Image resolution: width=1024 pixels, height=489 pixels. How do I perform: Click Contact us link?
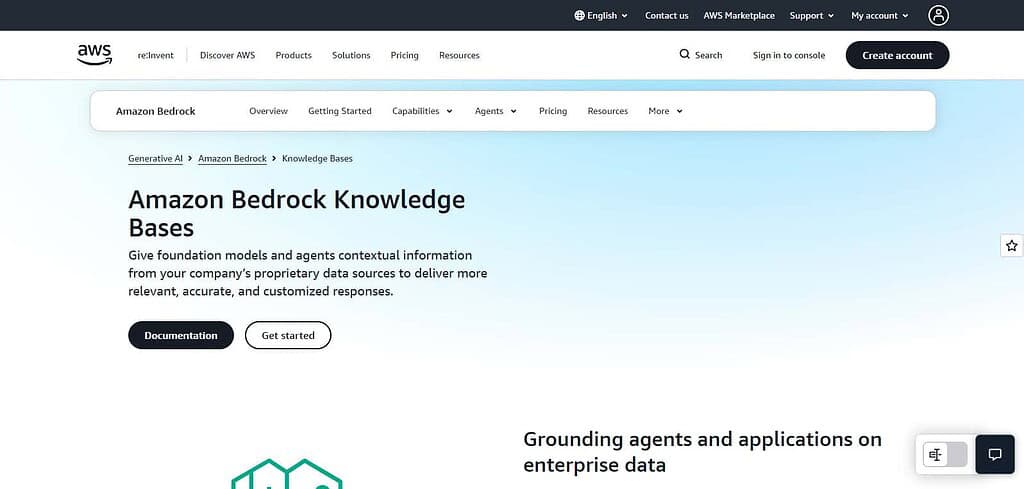click(x=666, y=16)
